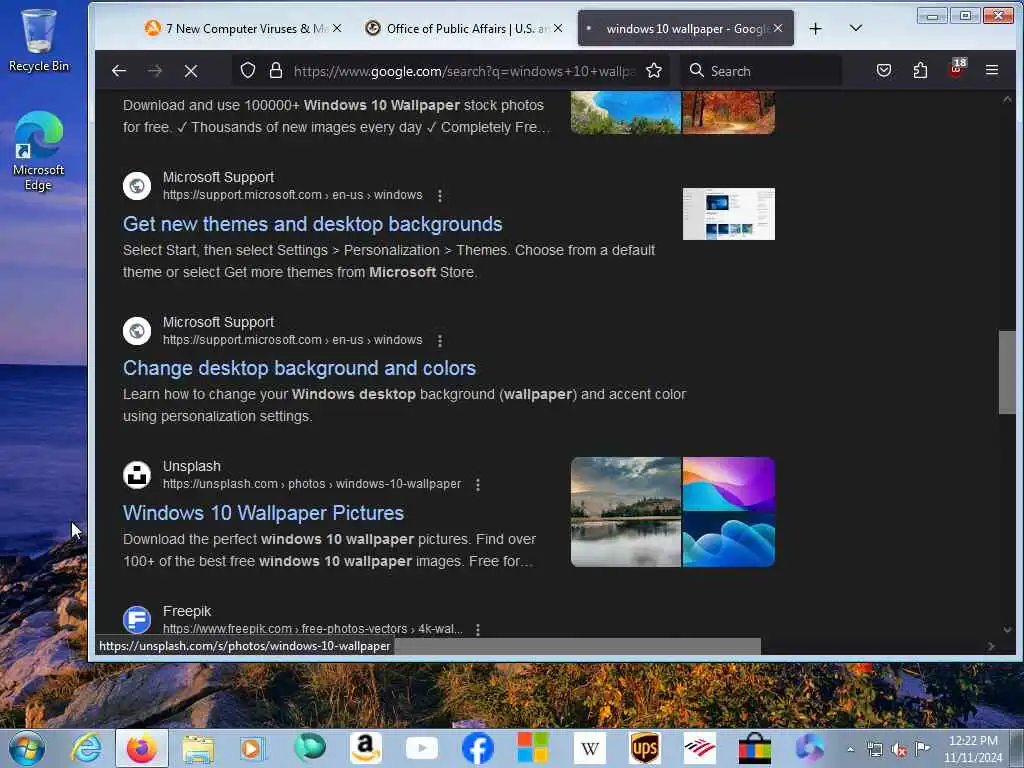Screen dimensions: 1024x768
Task: Click the Firefox taskbar button
Action: click(x=142, y=748)
